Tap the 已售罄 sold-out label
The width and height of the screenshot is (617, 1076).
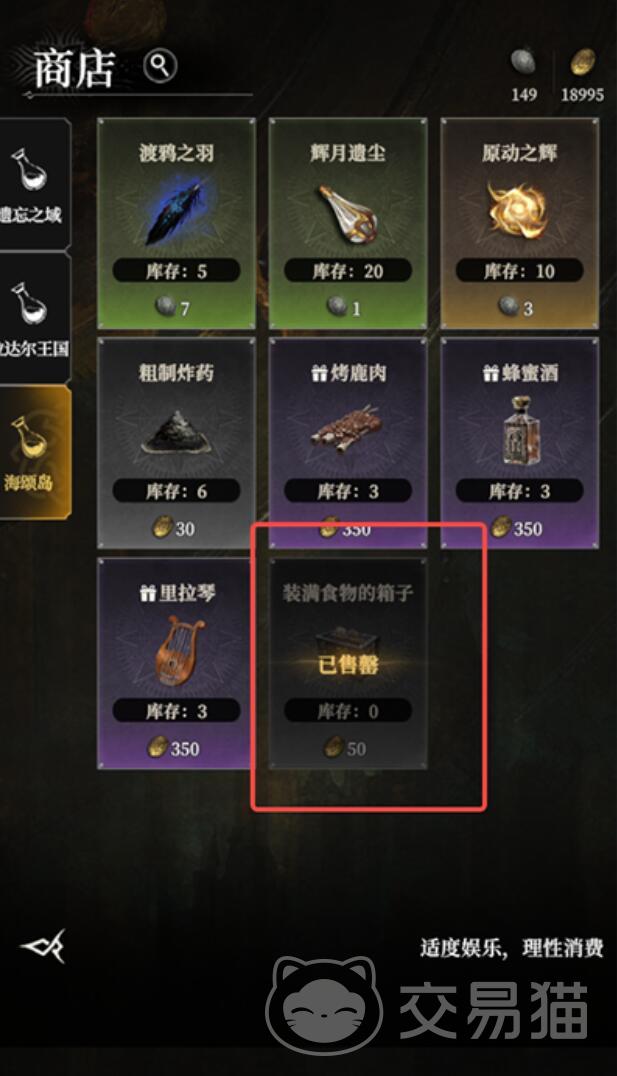348,664
